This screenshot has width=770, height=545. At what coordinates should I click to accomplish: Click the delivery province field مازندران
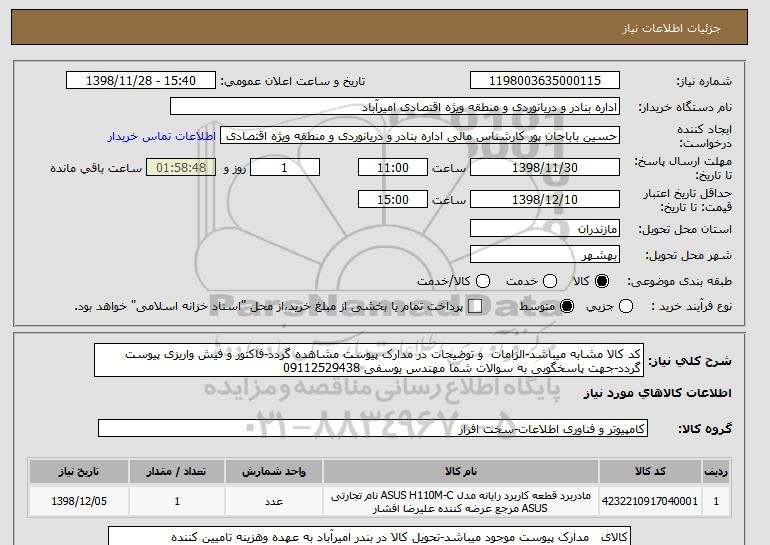[x=545, y=229]
